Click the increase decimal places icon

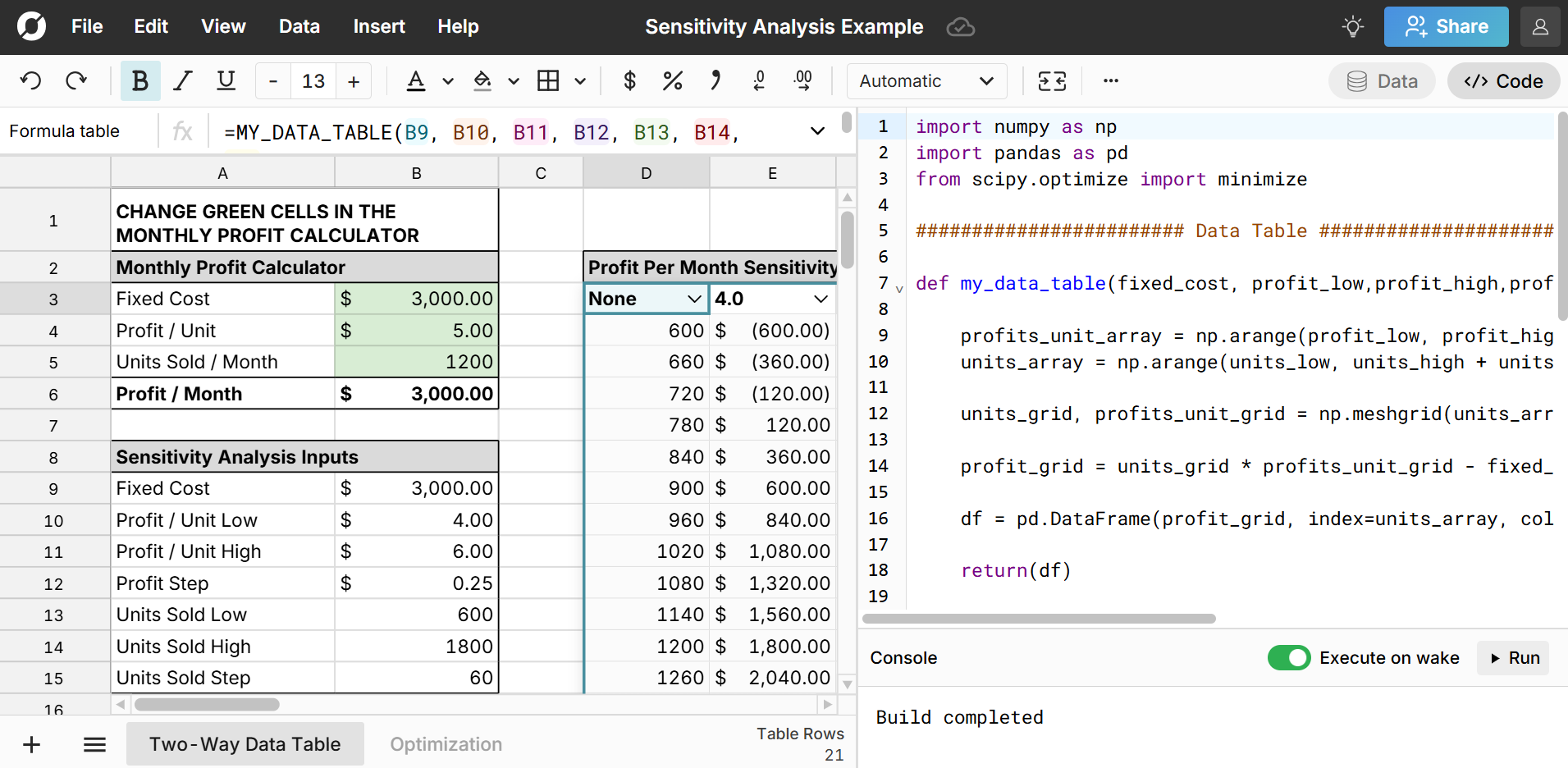pyautogui.click(x=802, y=80)
